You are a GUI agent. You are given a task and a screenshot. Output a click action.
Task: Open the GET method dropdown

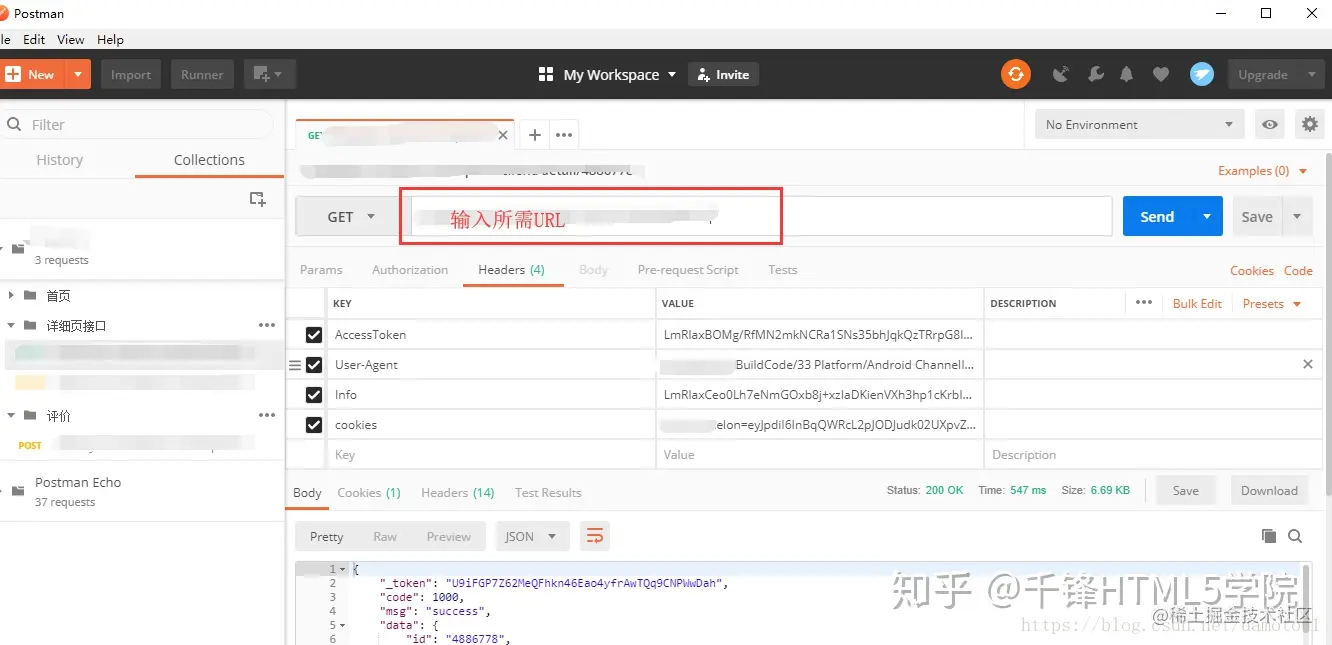[x=350, y=217]
